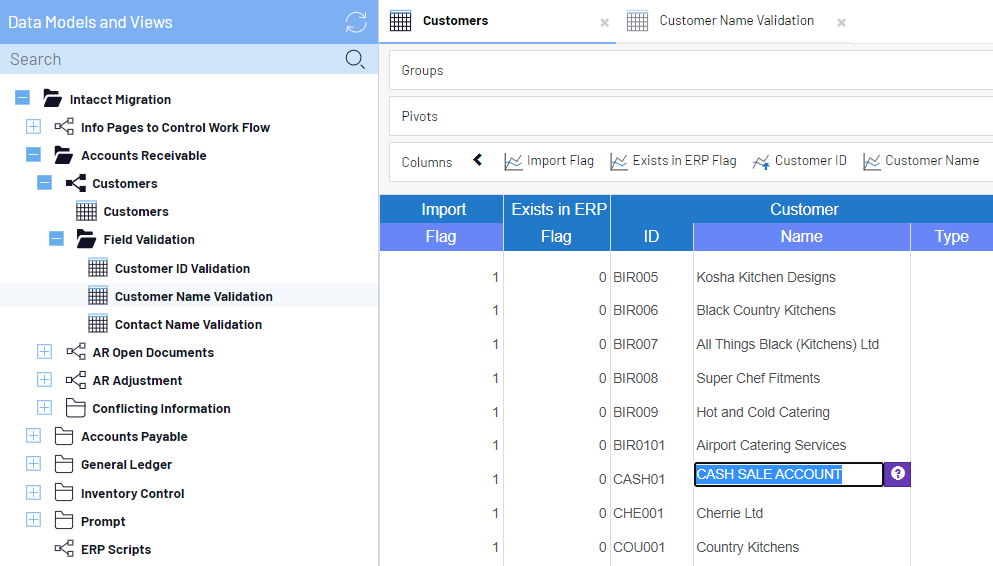
Task: Select the Kosha Kitchen Designs name cell
Action: point(766,277)
